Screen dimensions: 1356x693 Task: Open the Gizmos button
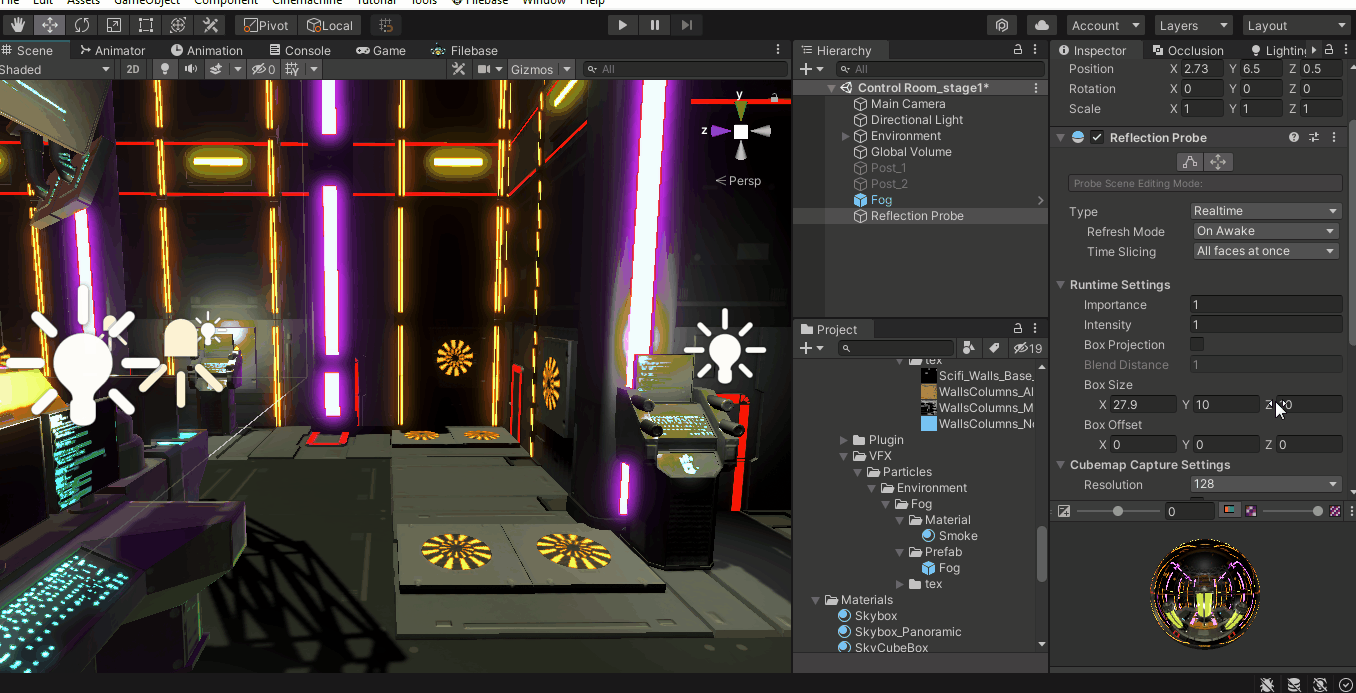tap(531, 69)
